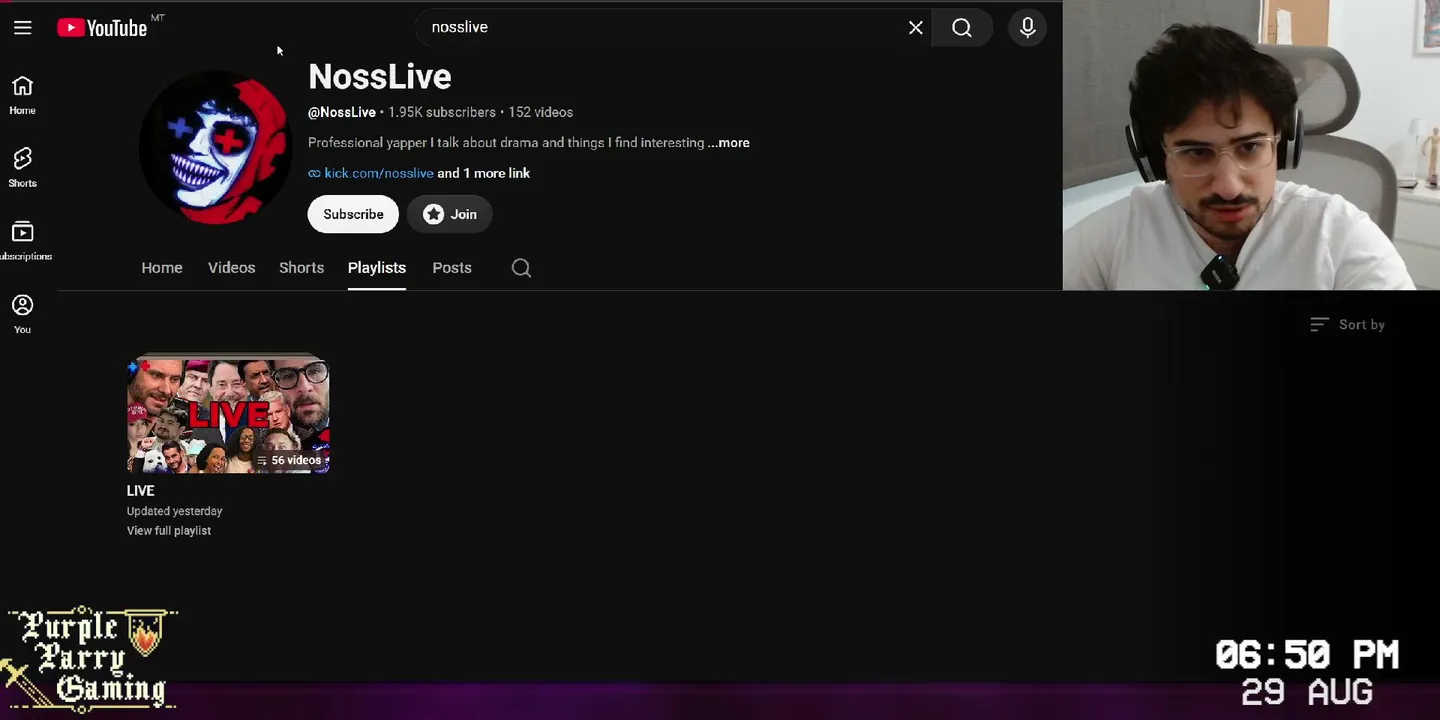Click the NossLive channel avatar
The image size is (1440, 720).
pos(214,148)
